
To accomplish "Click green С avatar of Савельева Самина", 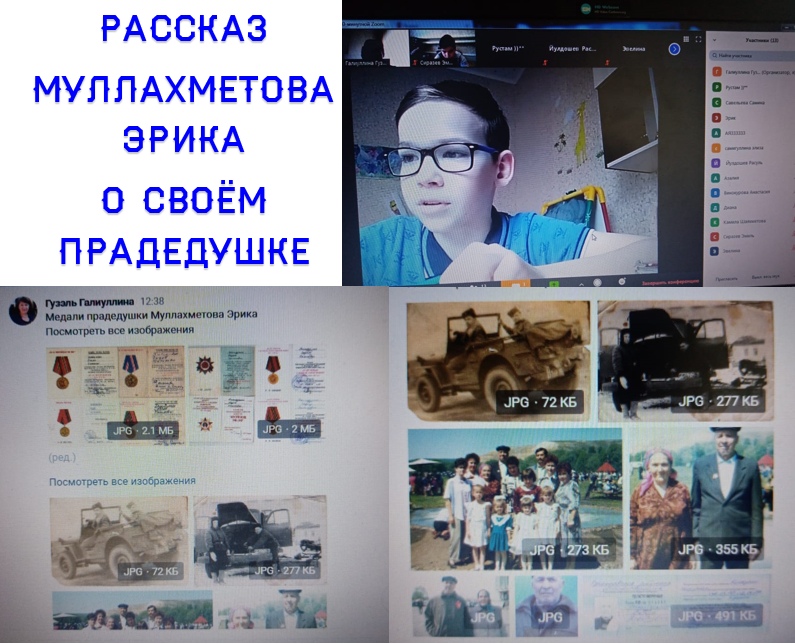I will click(716, 102).
